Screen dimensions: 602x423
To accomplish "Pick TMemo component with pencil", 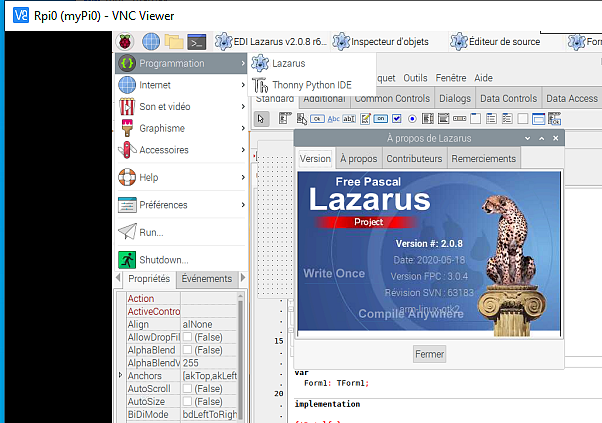I will (365, 119).
